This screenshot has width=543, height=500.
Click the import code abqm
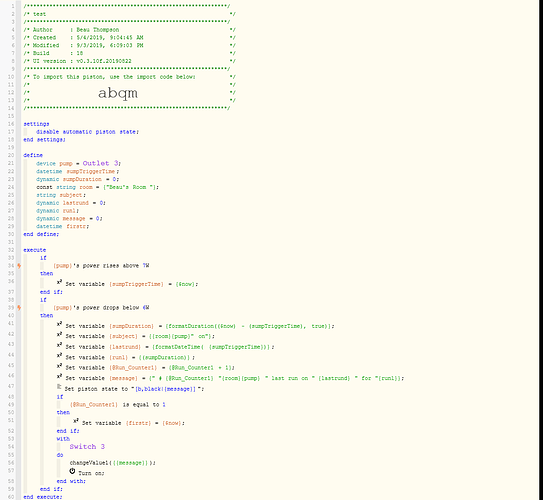pyautogui.click(x=118, y=93)
